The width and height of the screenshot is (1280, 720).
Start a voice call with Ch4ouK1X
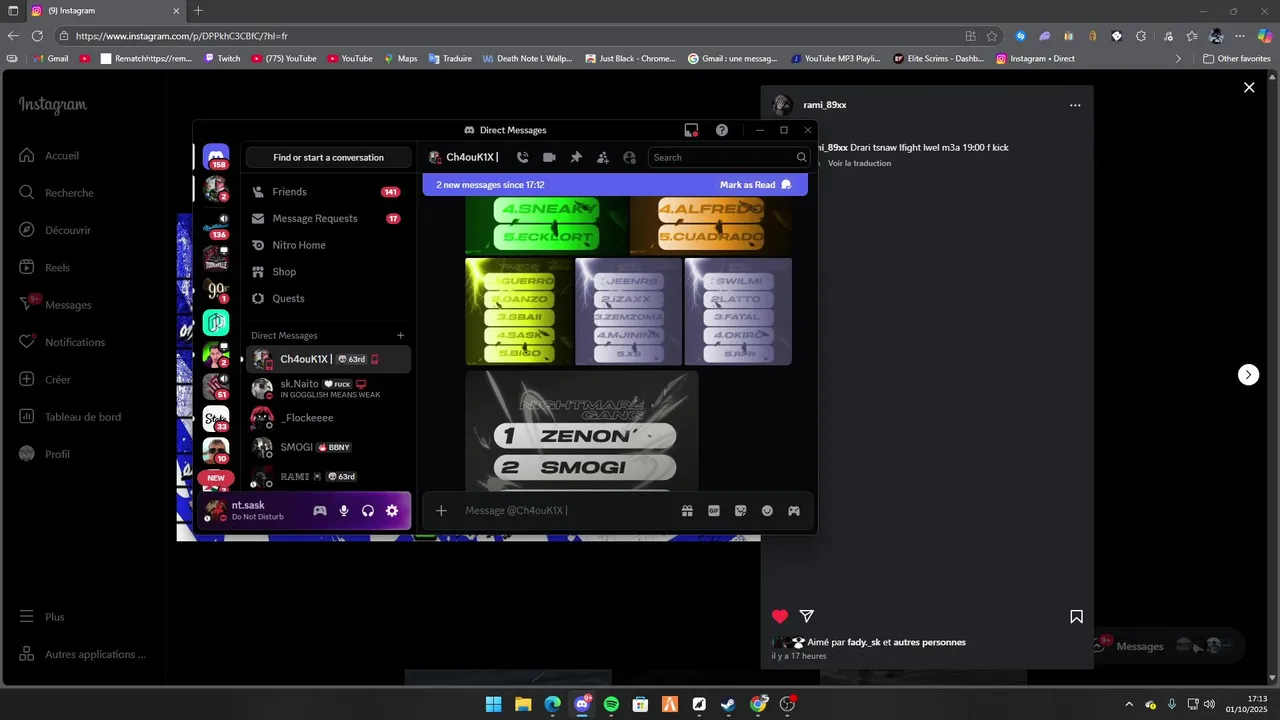coord(522,157)
